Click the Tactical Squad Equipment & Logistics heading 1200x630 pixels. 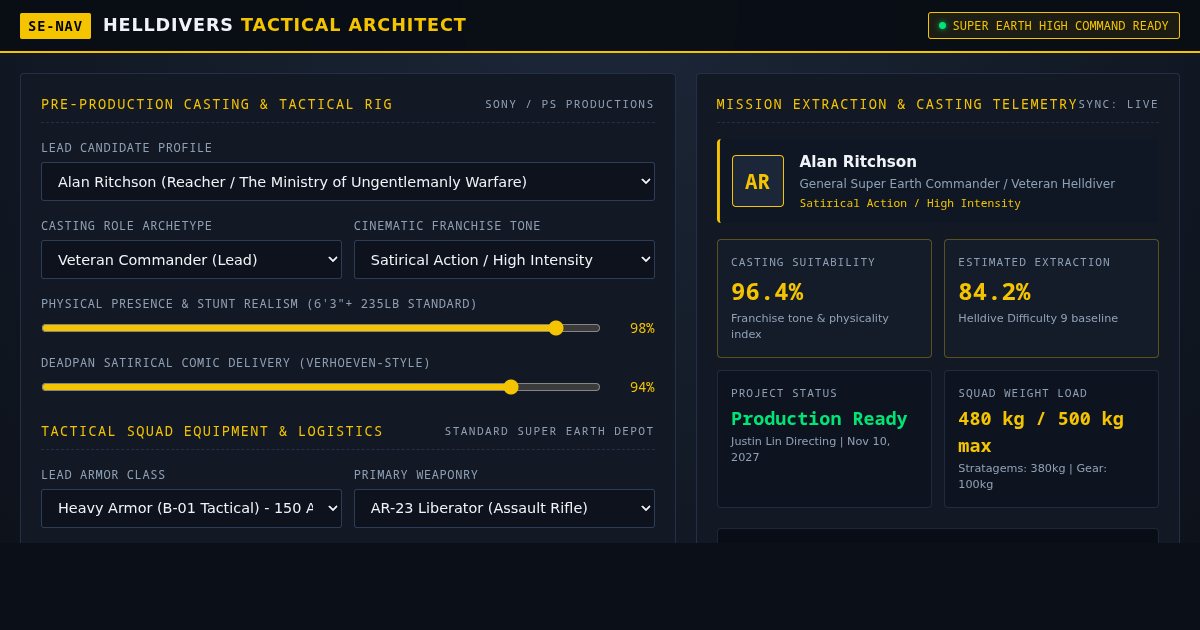(212, 431)
